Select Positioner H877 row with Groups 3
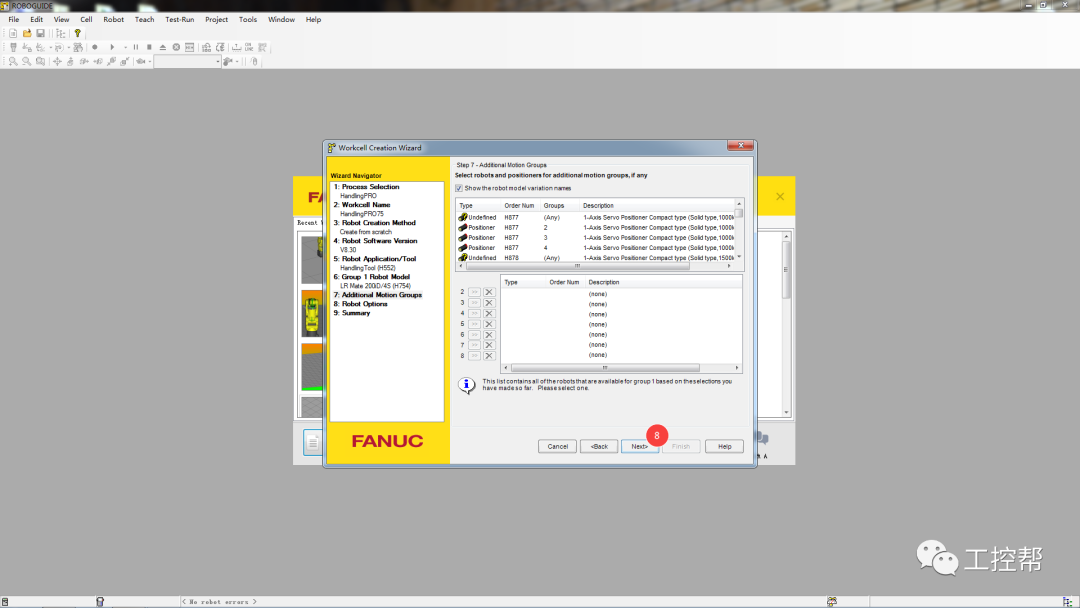The width and height of the screenshot is (1080, 608). coord(596,238)
